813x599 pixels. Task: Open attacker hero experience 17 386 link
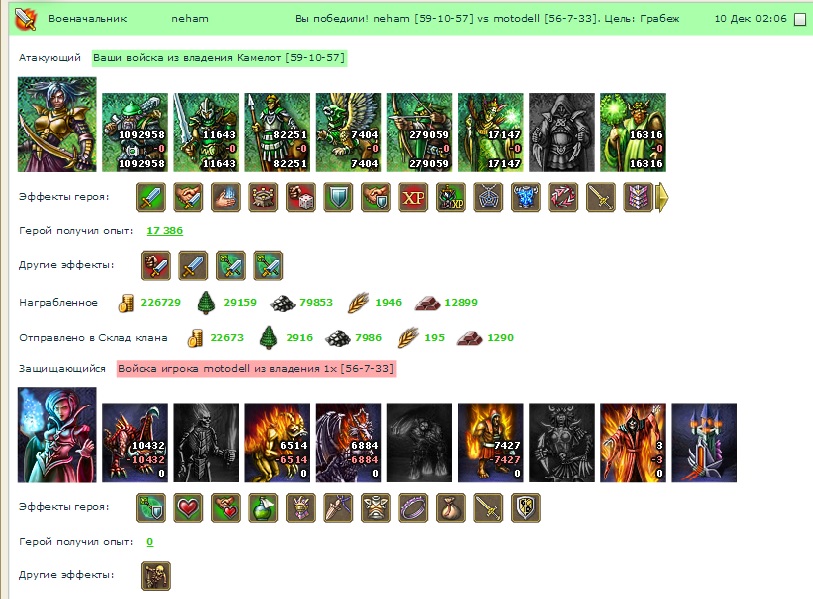(x=164, y=230)
